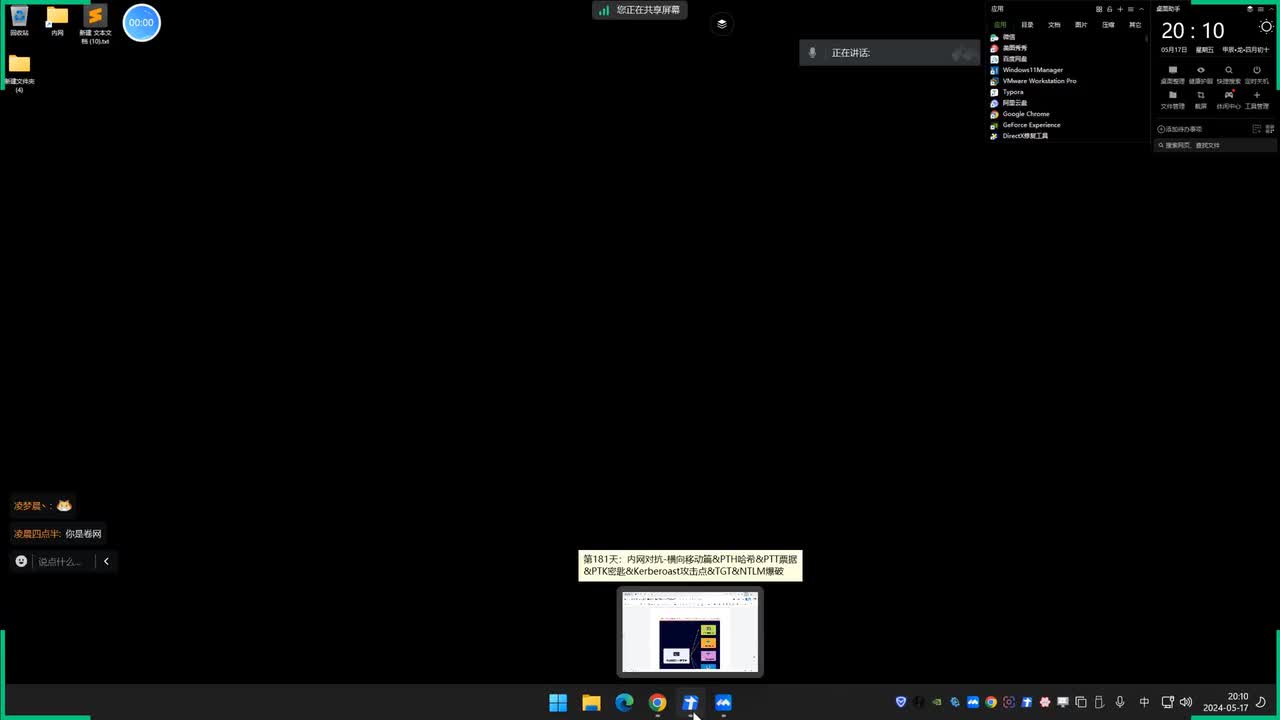Select the 应用 tab in app panel
Image resolution: width=1280 pixels, height=720 pixels.
pyautogui.click(x=1000, y=25)
